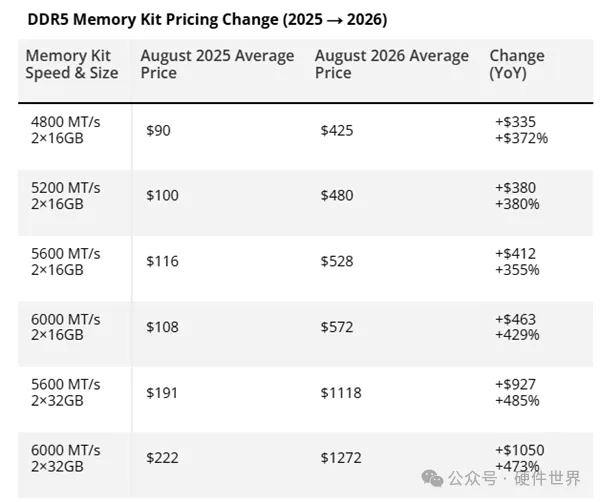600x502 pixels.
Task: Select the August 2025 Average Price header
Action: coord(217,64)
